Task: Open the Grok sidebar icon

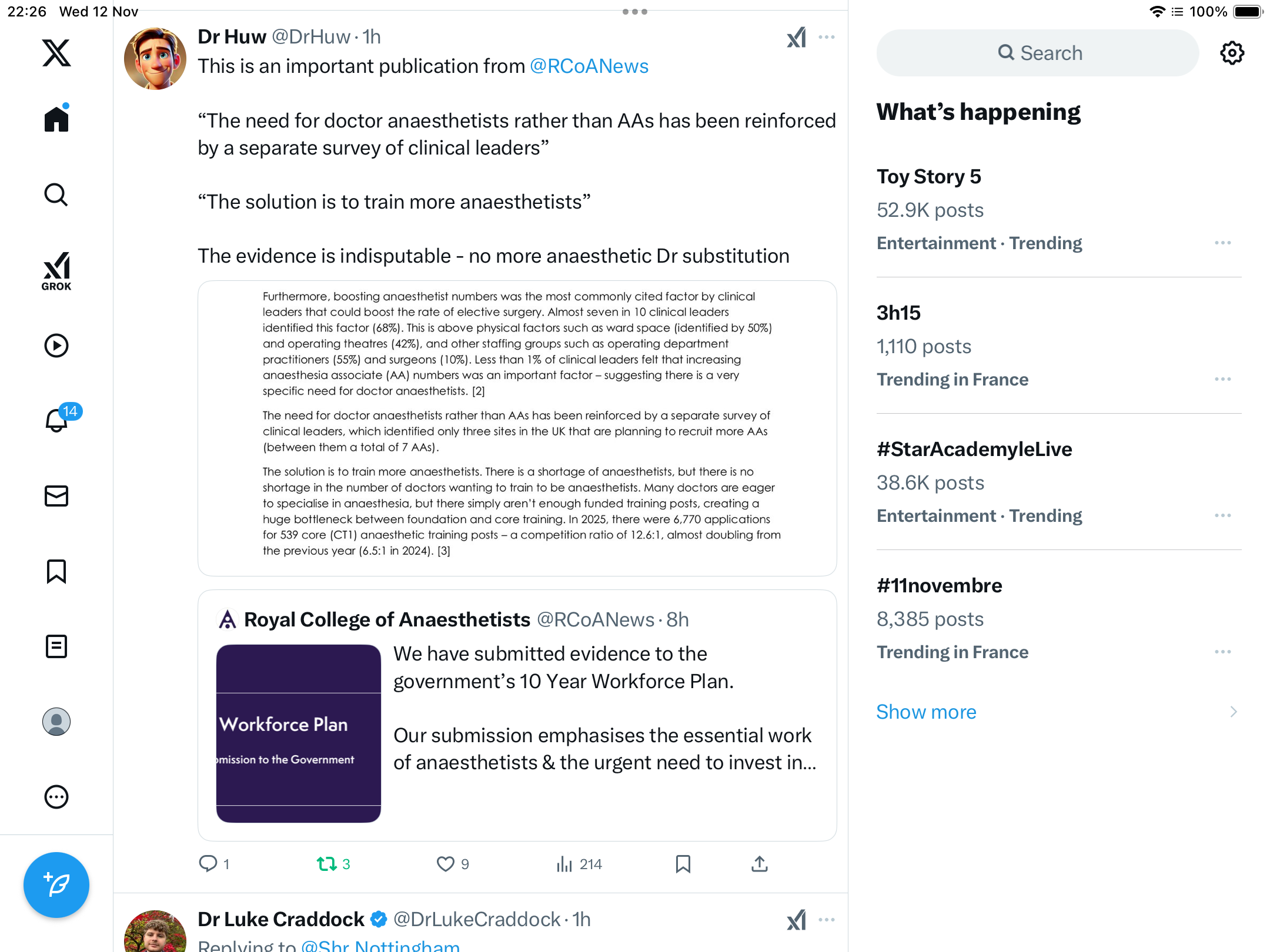Action: pos(56,271)
